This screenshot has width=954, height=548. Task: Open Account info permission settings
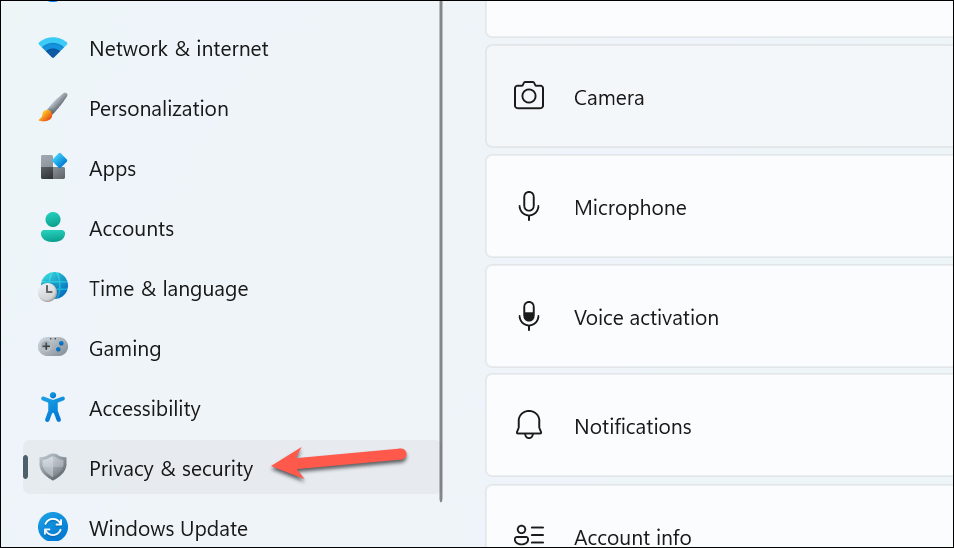(x=720, y=517)
